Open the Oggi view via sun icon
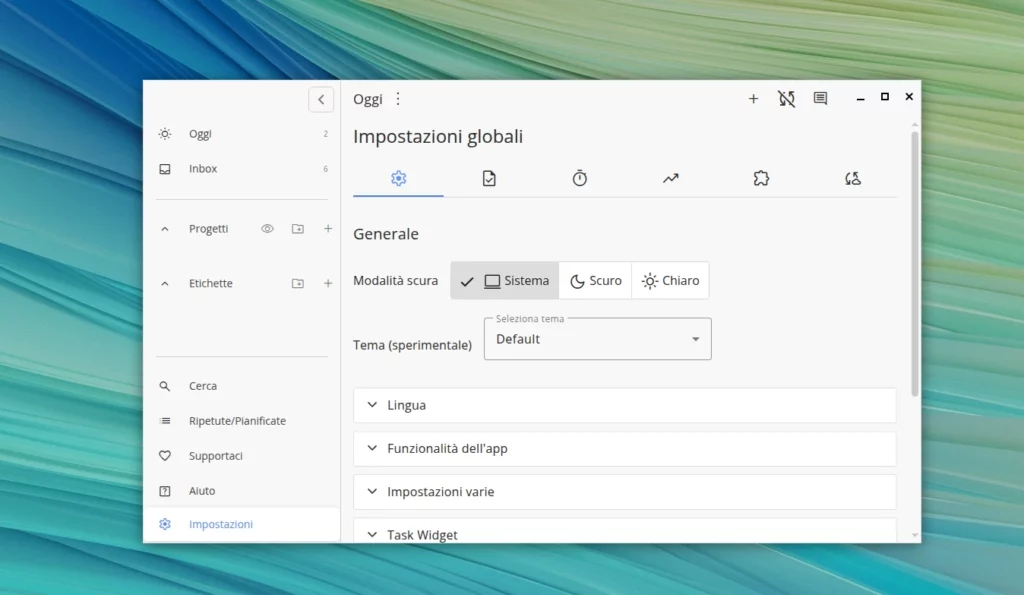Viewport: 1024px width, 595px height. click(165, 133)
